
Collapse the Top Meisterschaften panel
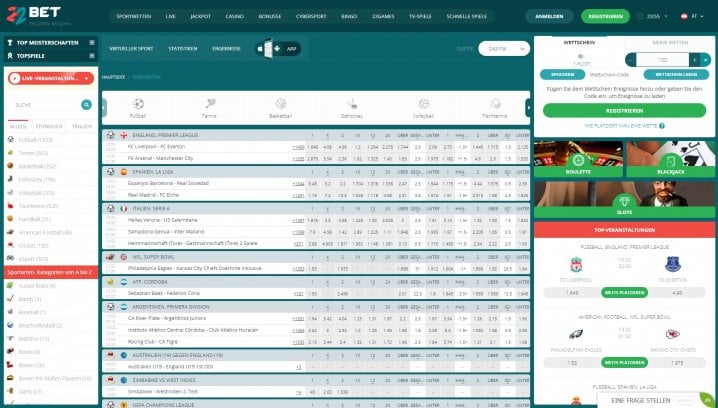92,43
